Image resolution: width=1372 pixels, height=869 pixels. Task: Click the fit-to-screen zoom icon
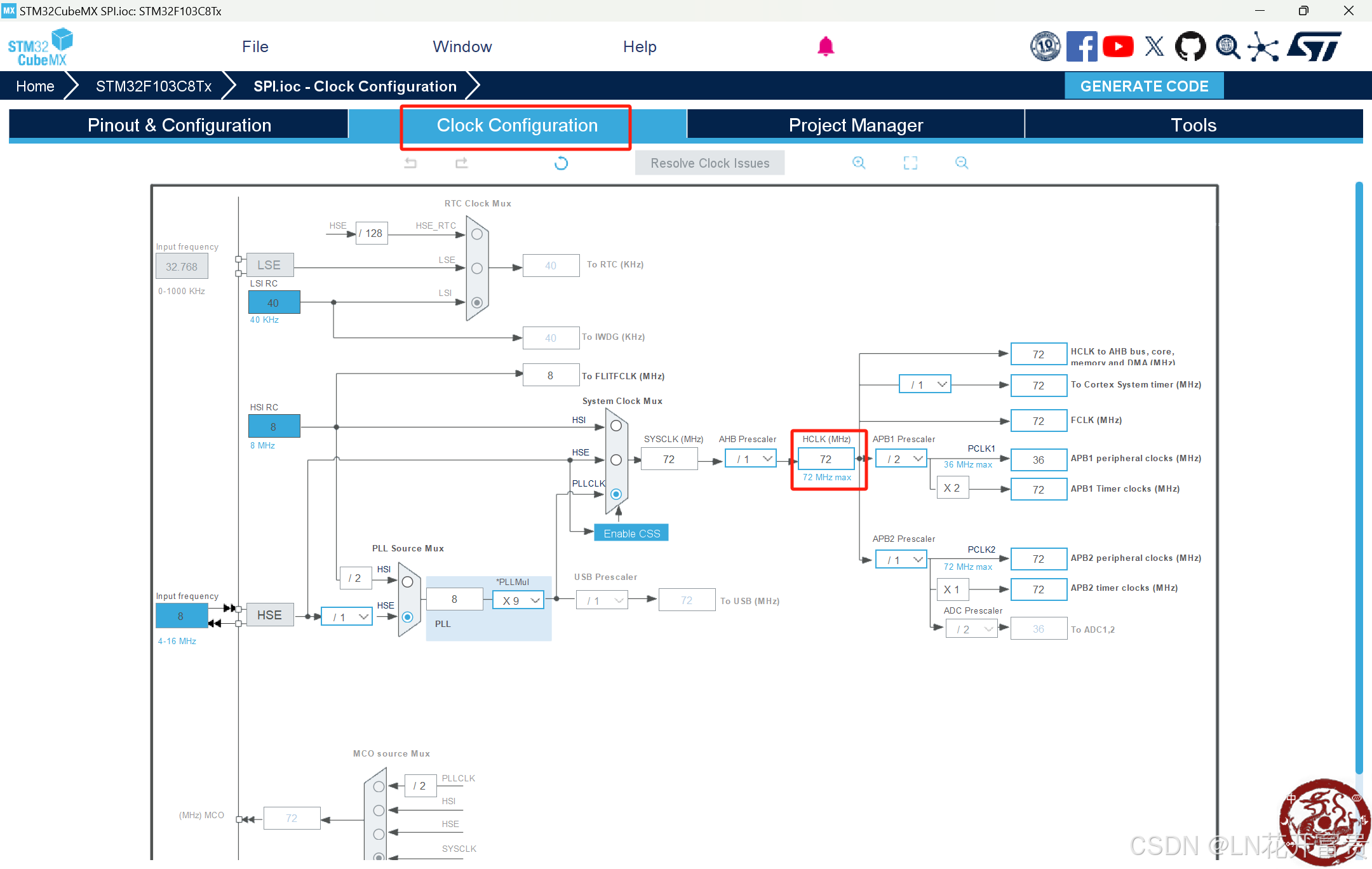(x=910, y=163)
